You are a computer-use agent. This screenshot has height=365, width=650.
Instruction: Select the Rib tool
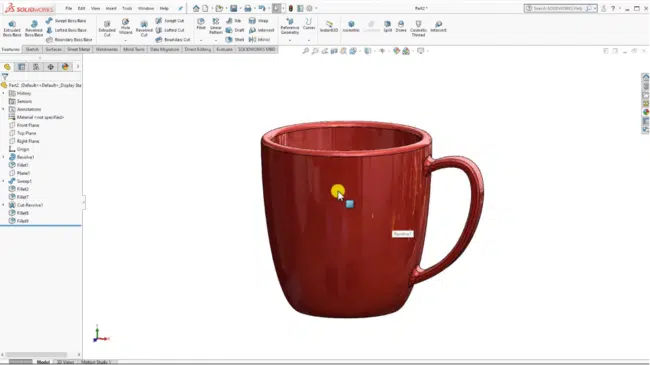(x=233, y=21)
